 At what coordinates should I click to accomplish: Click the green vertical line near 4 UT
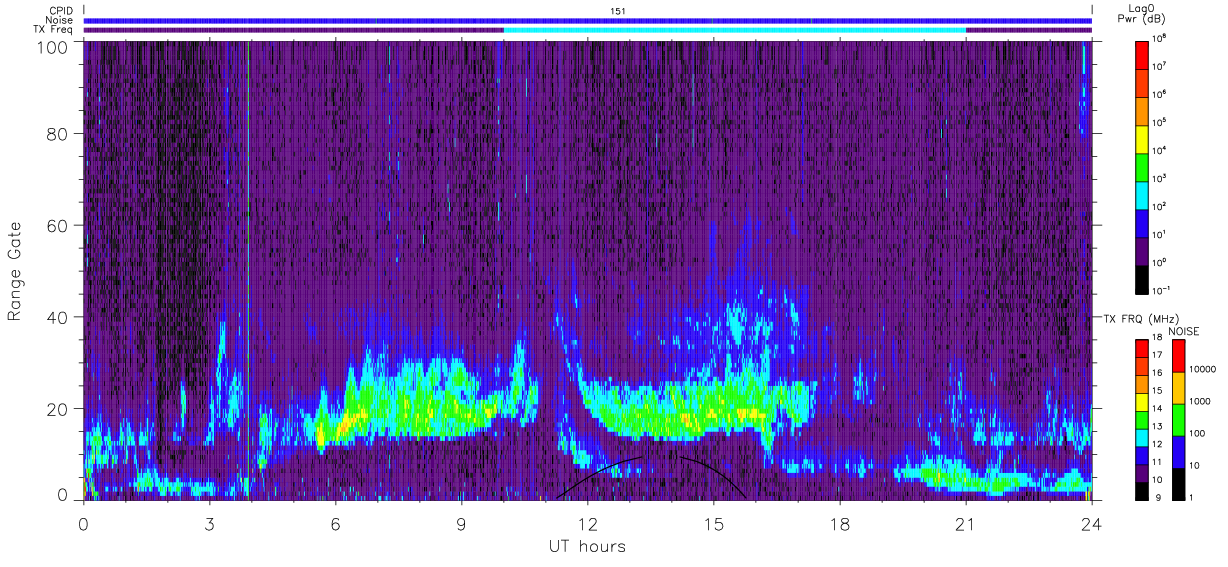(247, 270)
